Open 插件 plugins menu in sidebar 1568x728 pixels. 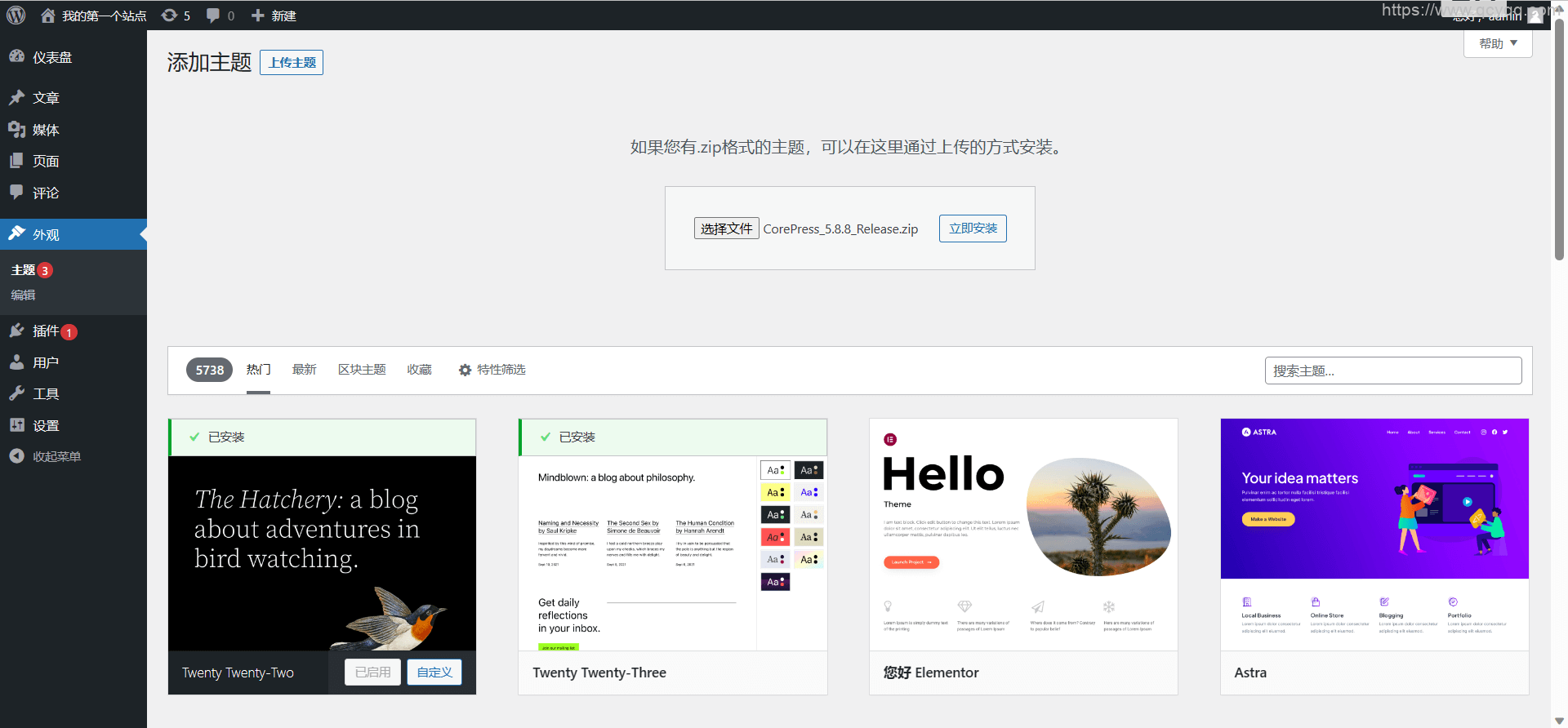click(46, 331)
